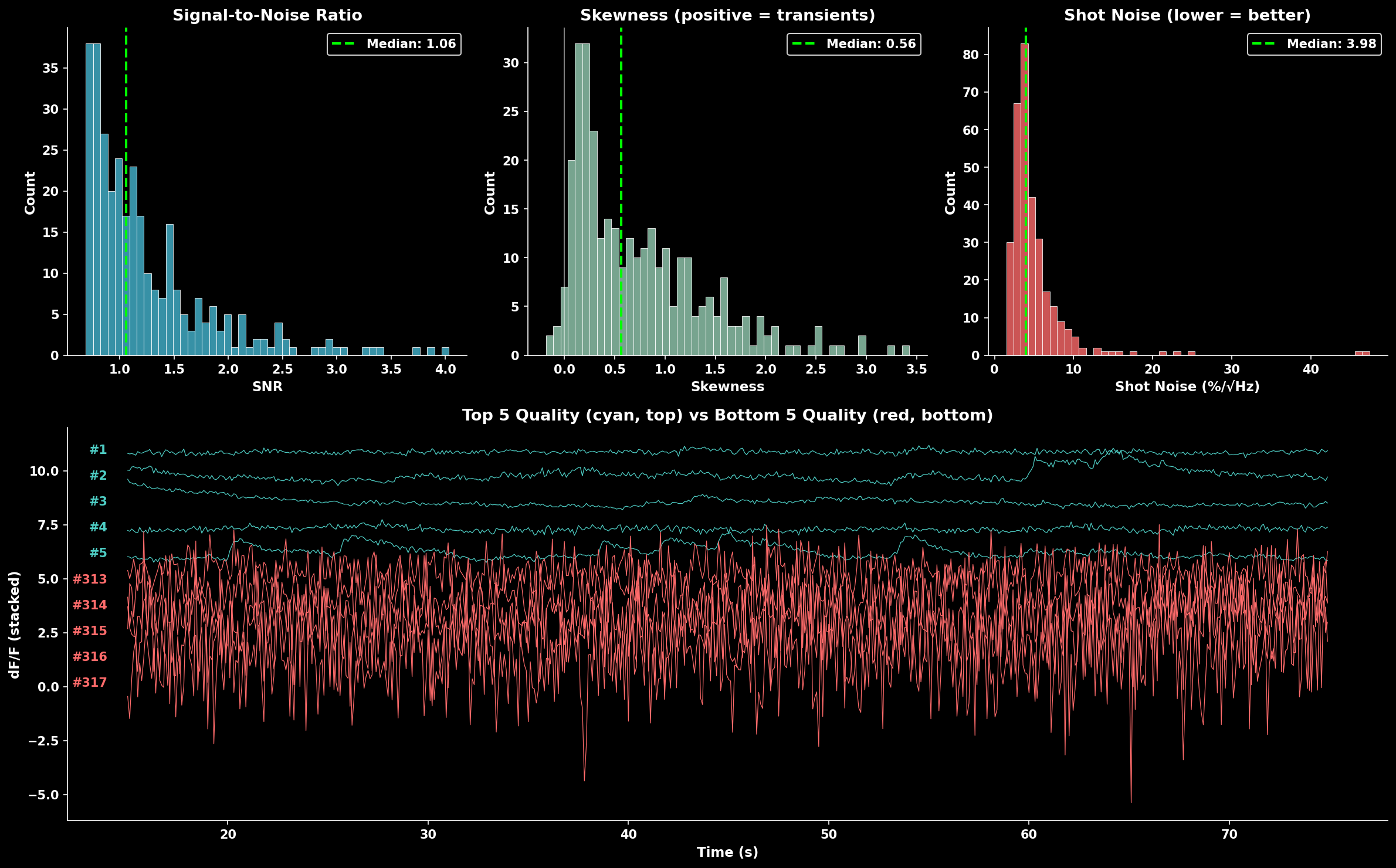This screenshot has width=1396, height=868.
Task: Click the dF/F (stacked) axis label
Action: tap(15, 625)
